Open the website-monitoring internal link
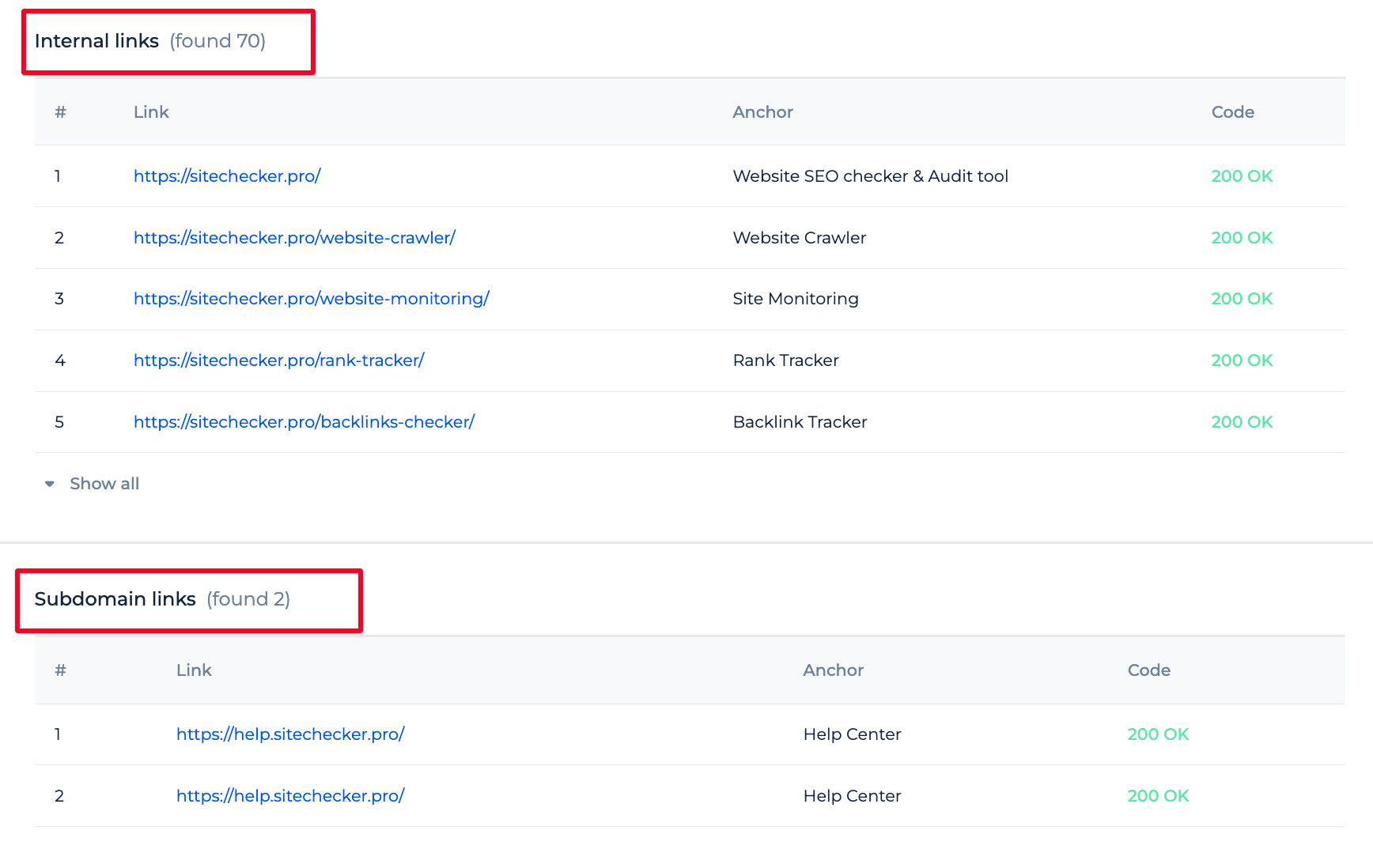 tap(312, 299)
